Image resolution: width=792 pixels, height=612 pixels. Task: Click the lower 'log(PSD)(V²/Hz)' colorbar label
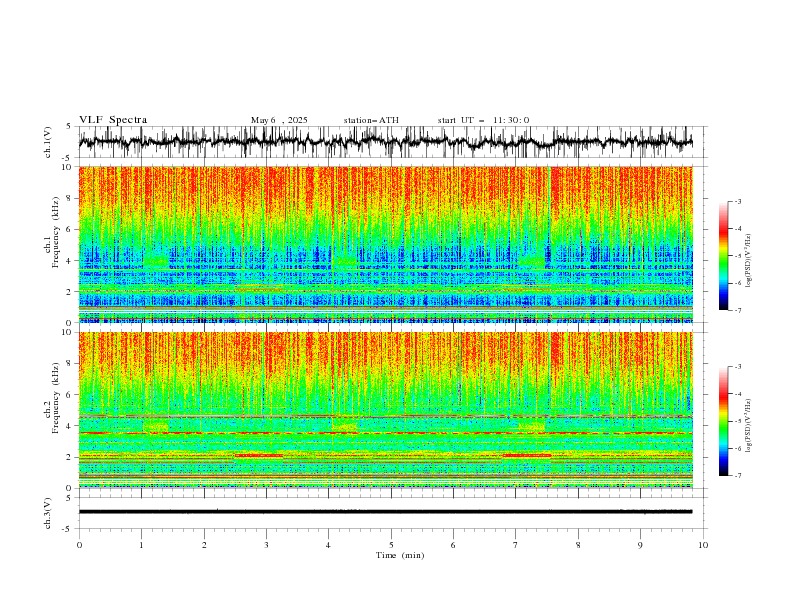click(749, 426)
